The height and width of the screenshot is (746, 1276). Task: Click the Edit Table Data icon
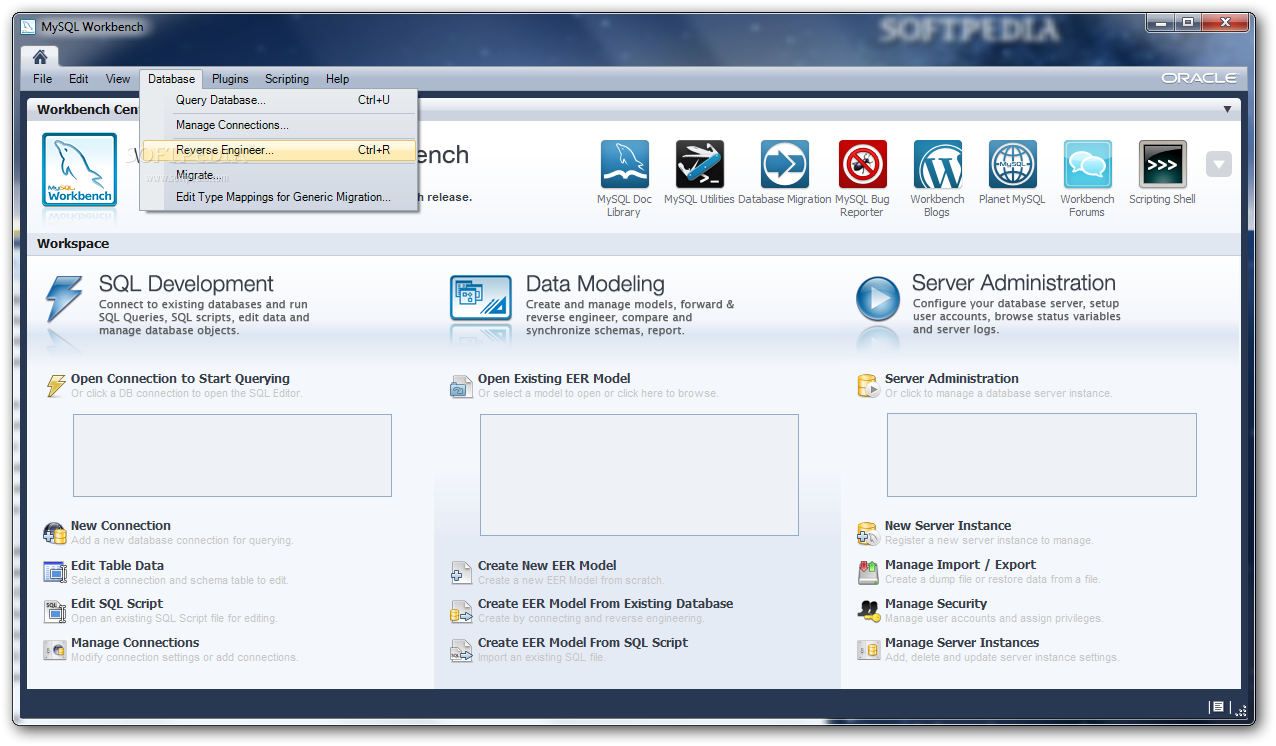55,572
